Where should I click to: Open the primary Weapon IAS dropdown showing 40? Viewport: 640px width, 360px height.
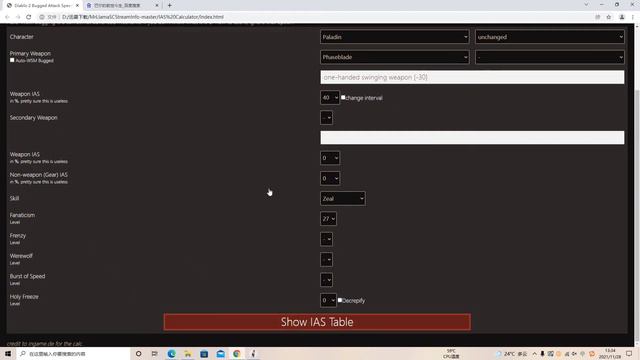(330, 98)
